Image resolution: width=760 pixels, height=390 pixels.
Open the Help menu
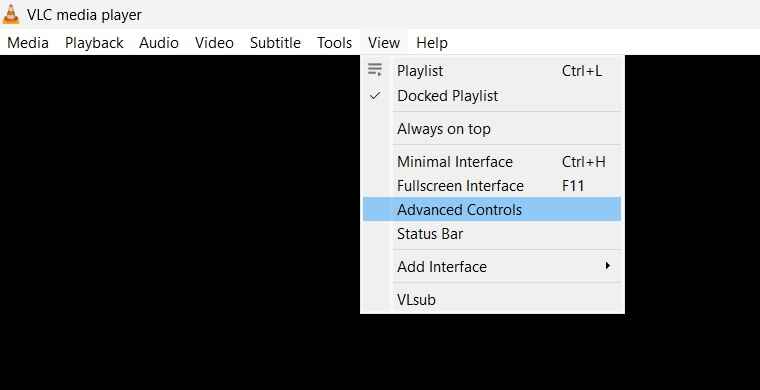pos(432,43)
